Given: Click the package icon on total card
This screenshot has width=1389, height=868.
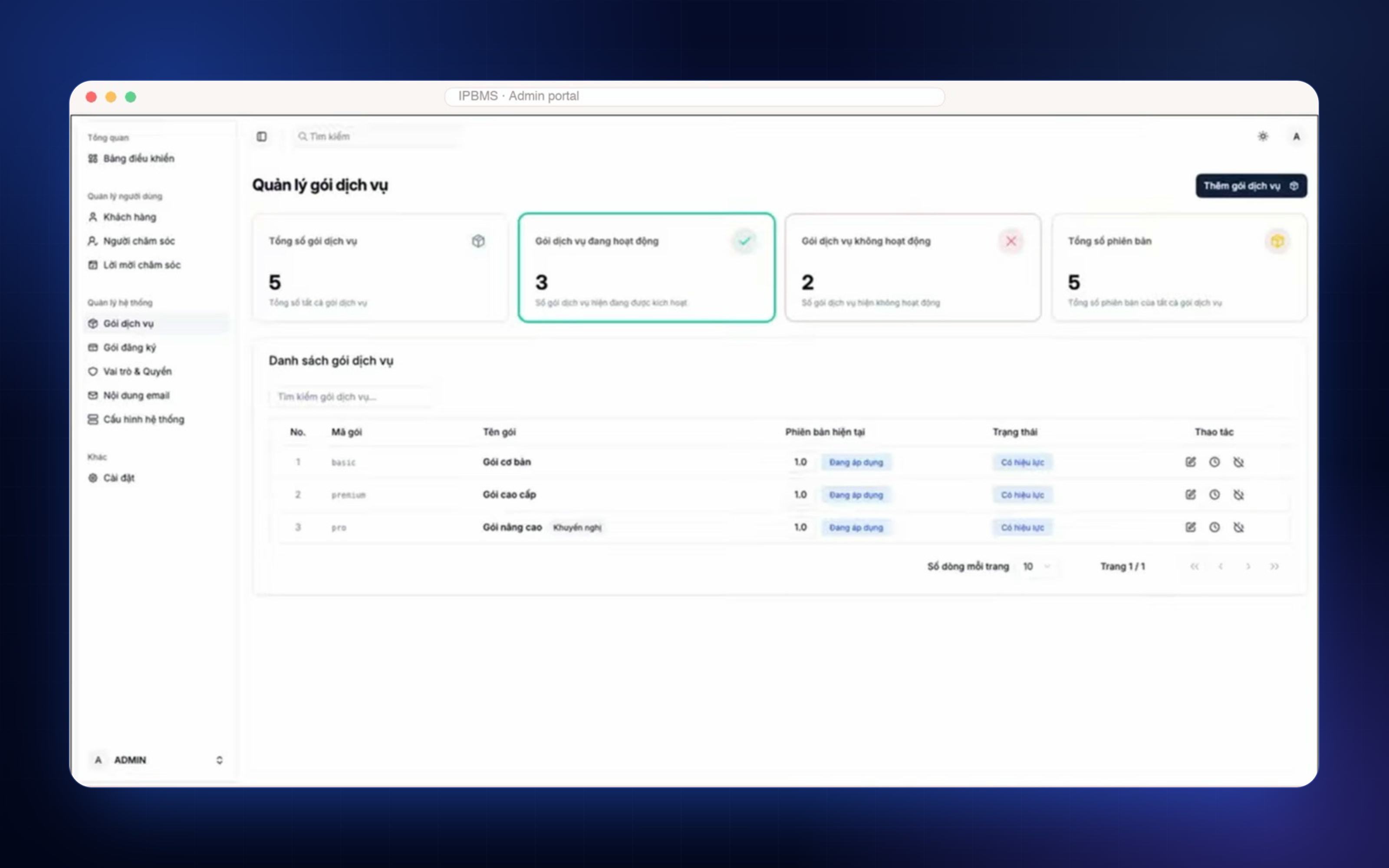Looking at the screenshot, I should (478, 241).
